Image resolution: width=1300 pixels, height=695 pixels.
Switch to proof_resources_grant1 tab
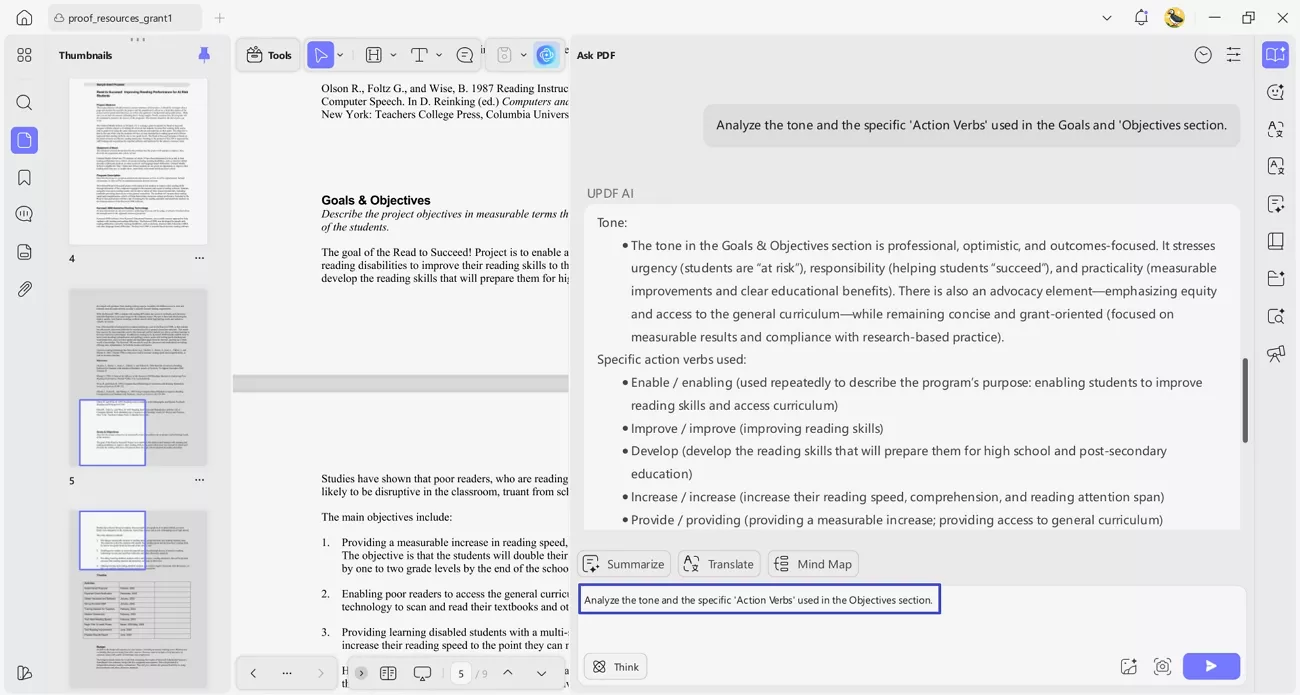click(125, 18)
